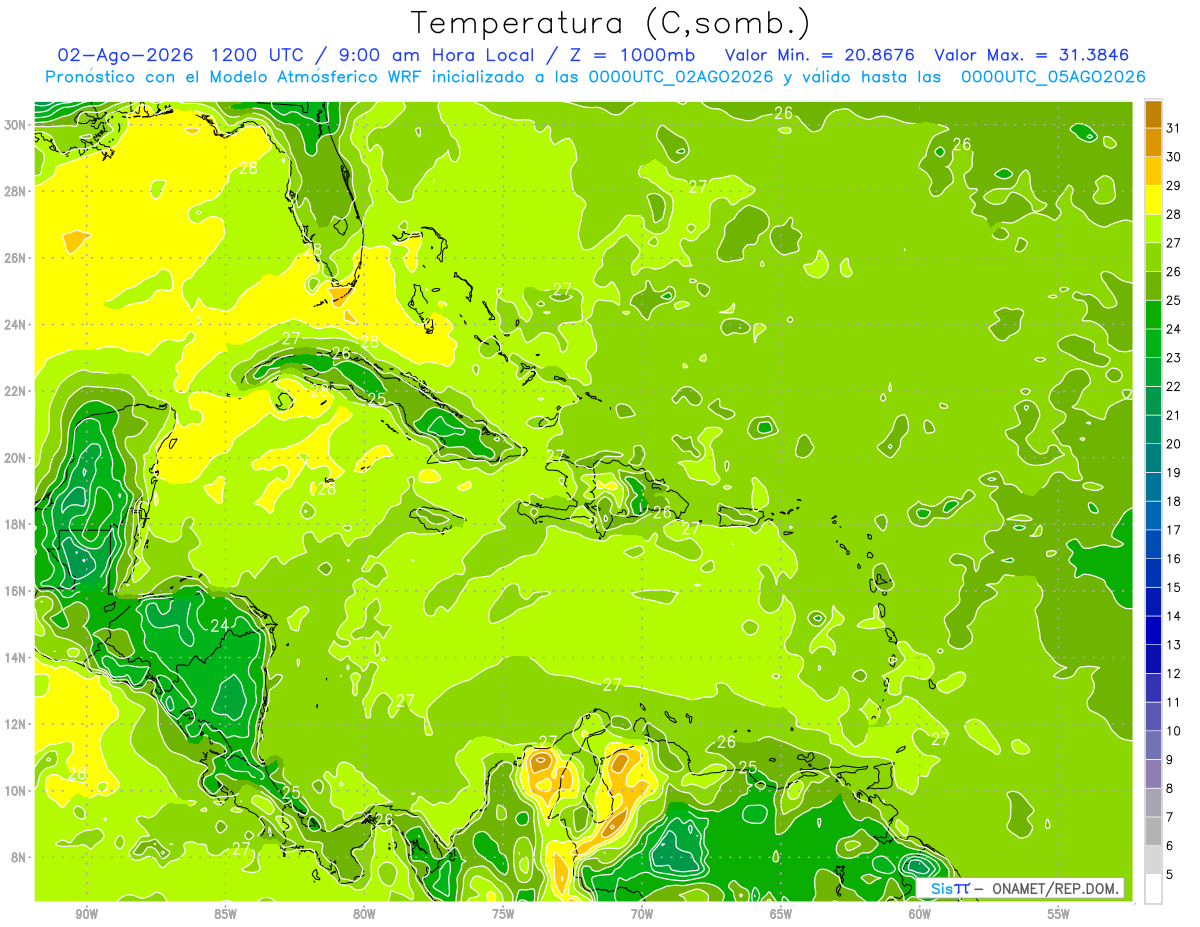Click the "17" label on the color scale
Image resolution: width=1200 pixels, height=927 pixels.
coord(1174,530)
